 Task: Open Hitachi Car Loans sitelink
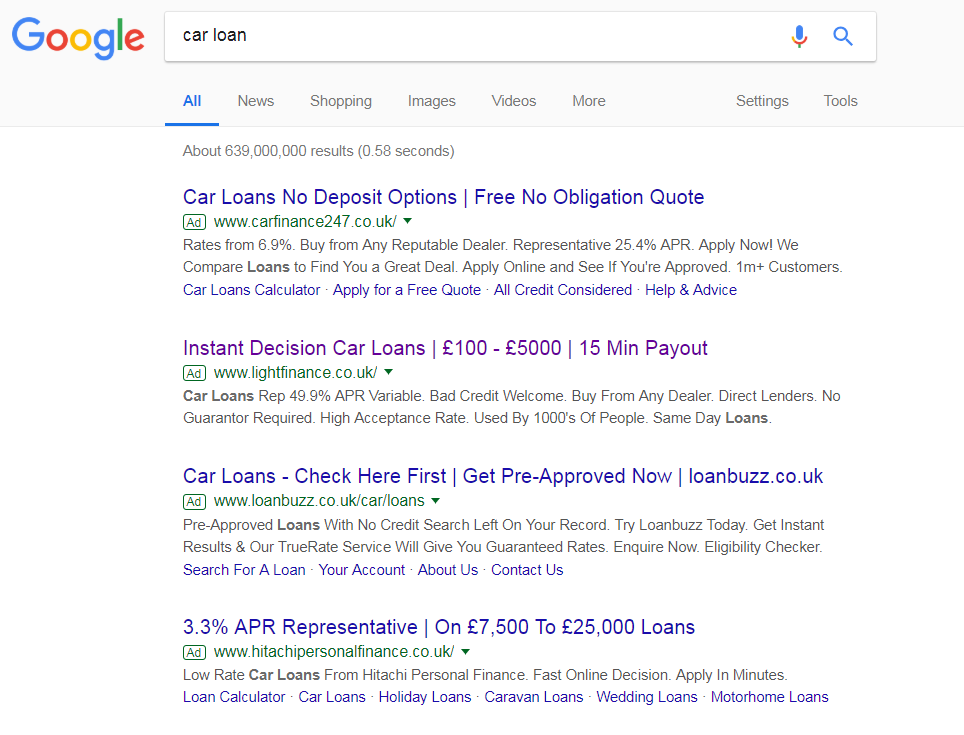coord(332,697)
